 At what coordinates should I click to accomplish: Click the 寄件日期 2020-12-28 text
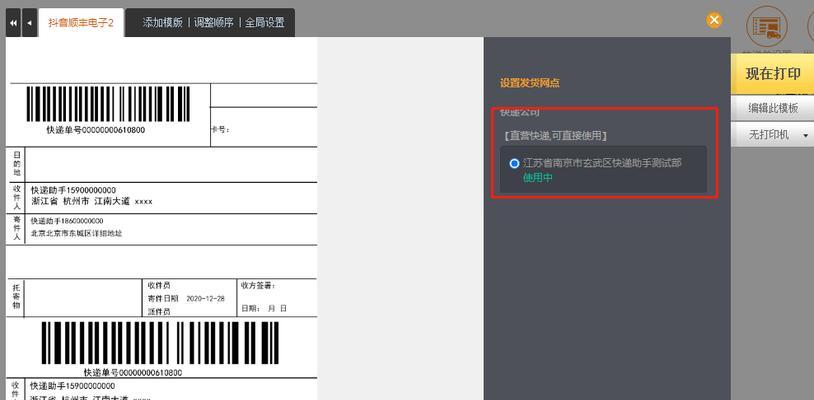tap(186, 299)
